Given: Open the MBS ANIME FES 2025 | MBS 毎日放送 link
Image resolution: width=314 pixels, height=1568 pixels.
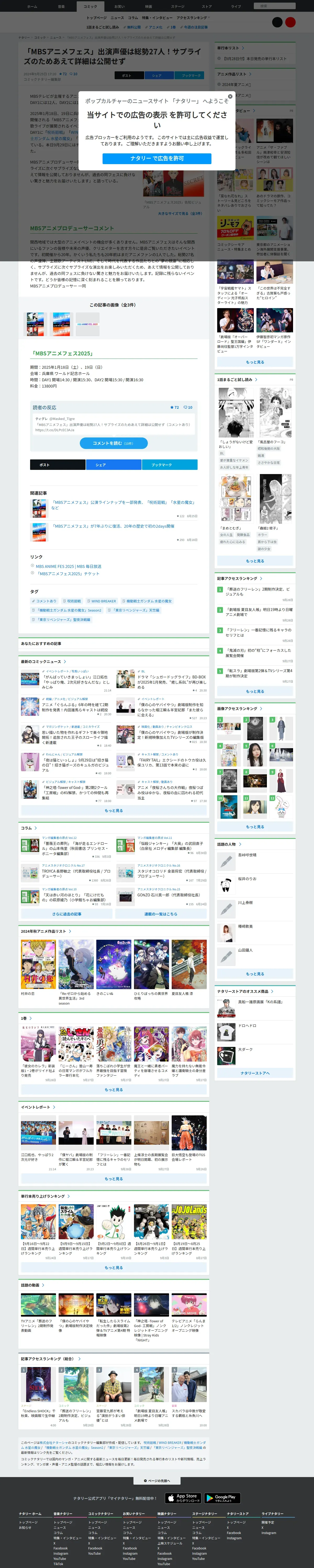Looking at the screenshot, I should (x=68, y=566).
